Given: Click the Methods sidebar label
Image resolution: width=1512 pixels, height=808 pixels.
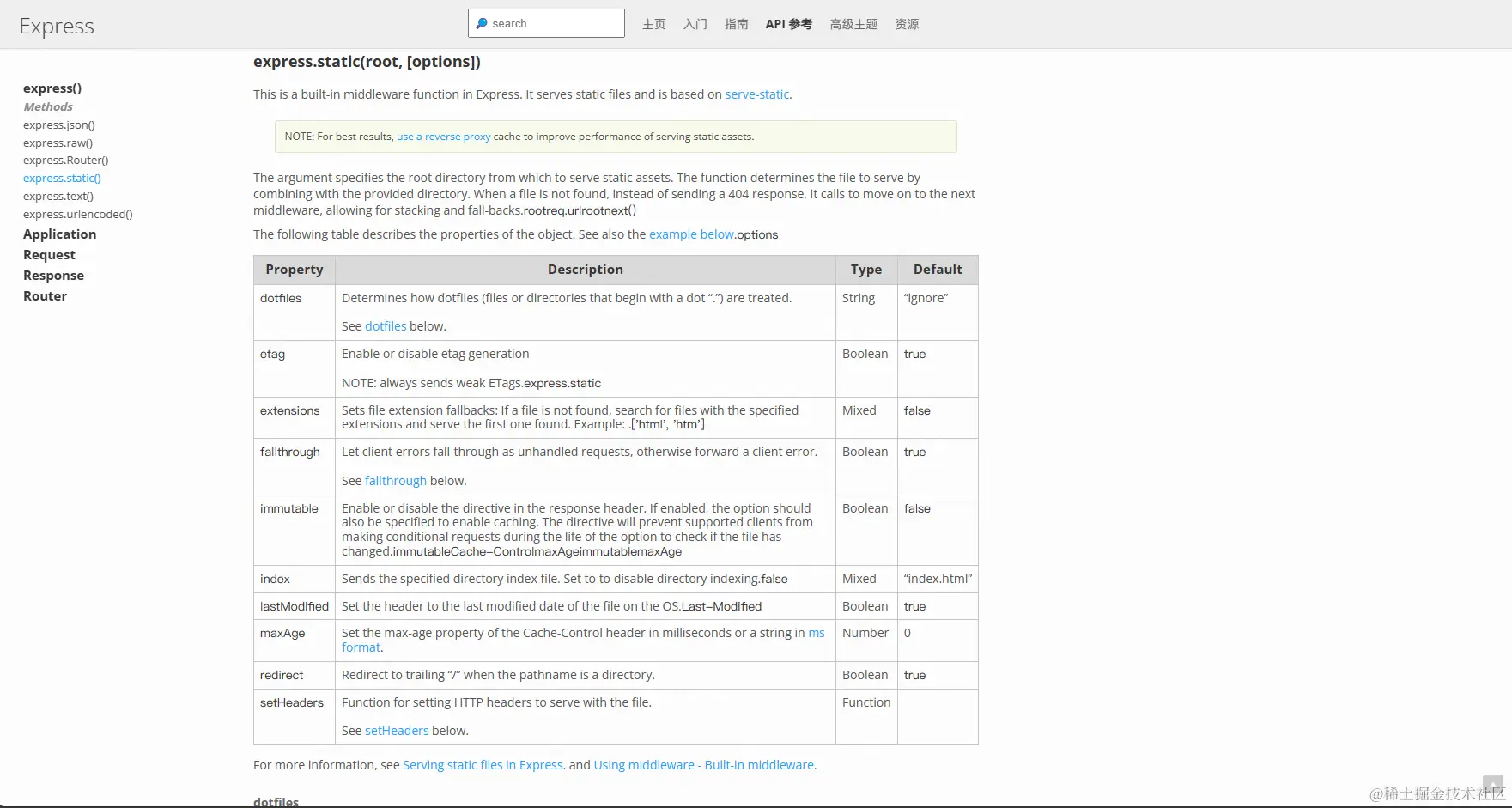Looking at the screenshot, I should (48, 106).
